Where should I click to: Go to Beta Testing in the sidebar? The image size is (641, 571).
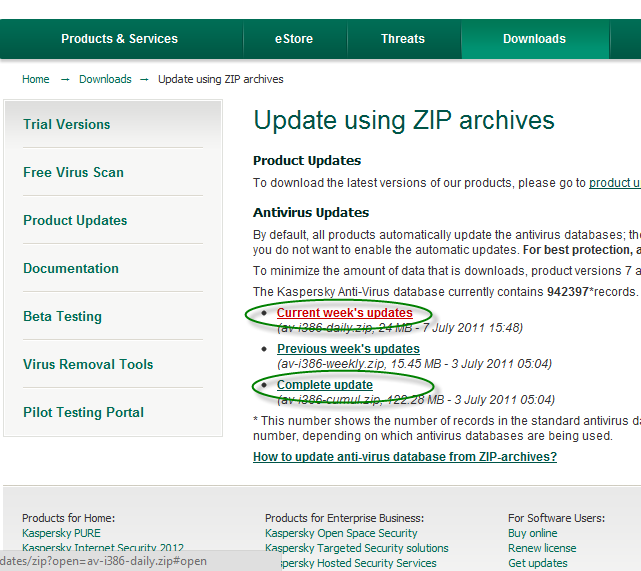pos(63,316)
